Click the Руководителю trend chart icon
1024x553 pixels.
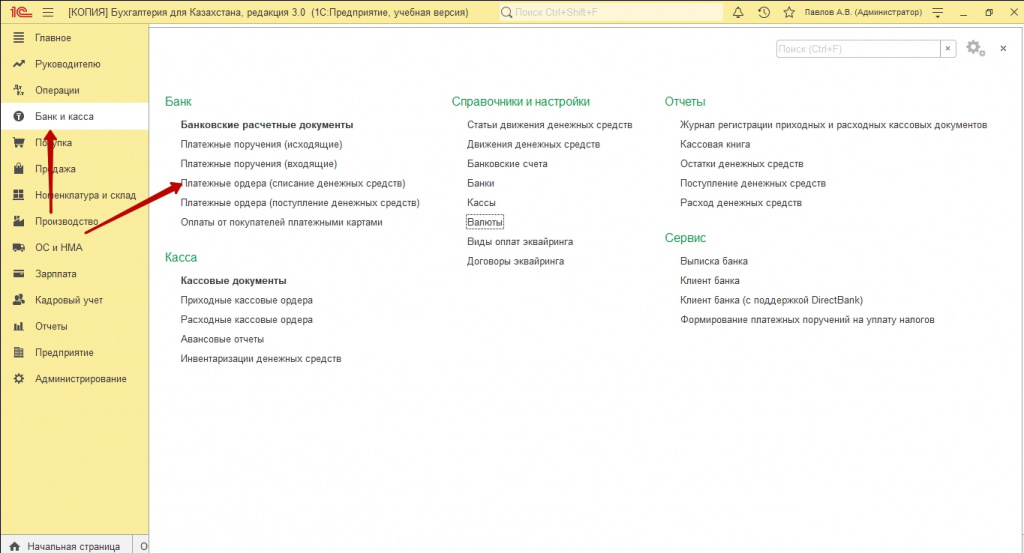coord(19,64)
